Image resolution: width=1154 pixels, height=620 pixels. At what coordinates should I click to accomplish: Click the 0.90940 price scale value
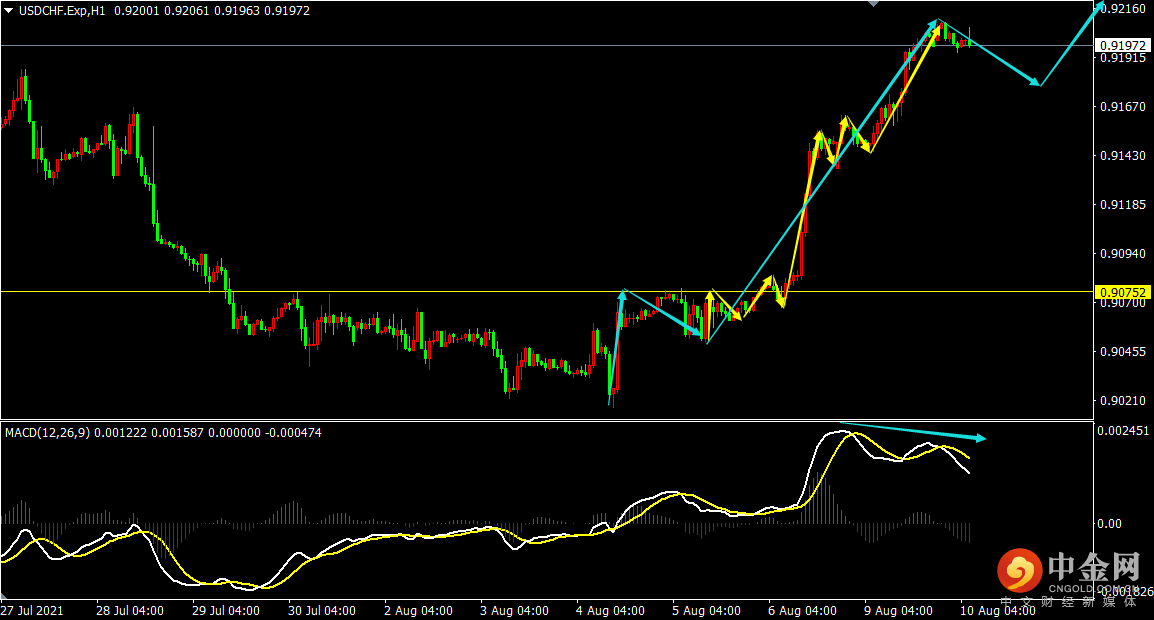pos(1124,254)
